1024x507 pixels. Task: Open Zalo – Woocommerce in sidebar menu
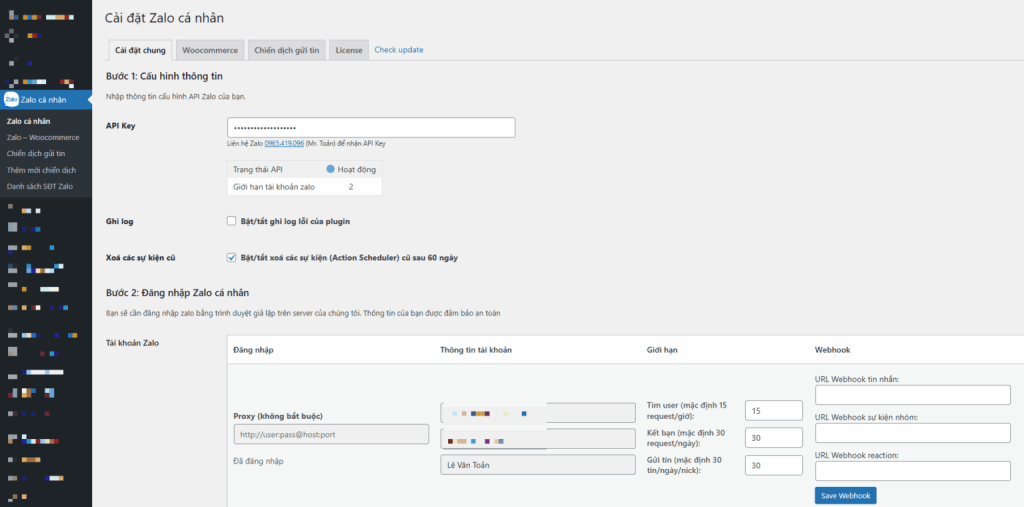click(x=43, y=137)
